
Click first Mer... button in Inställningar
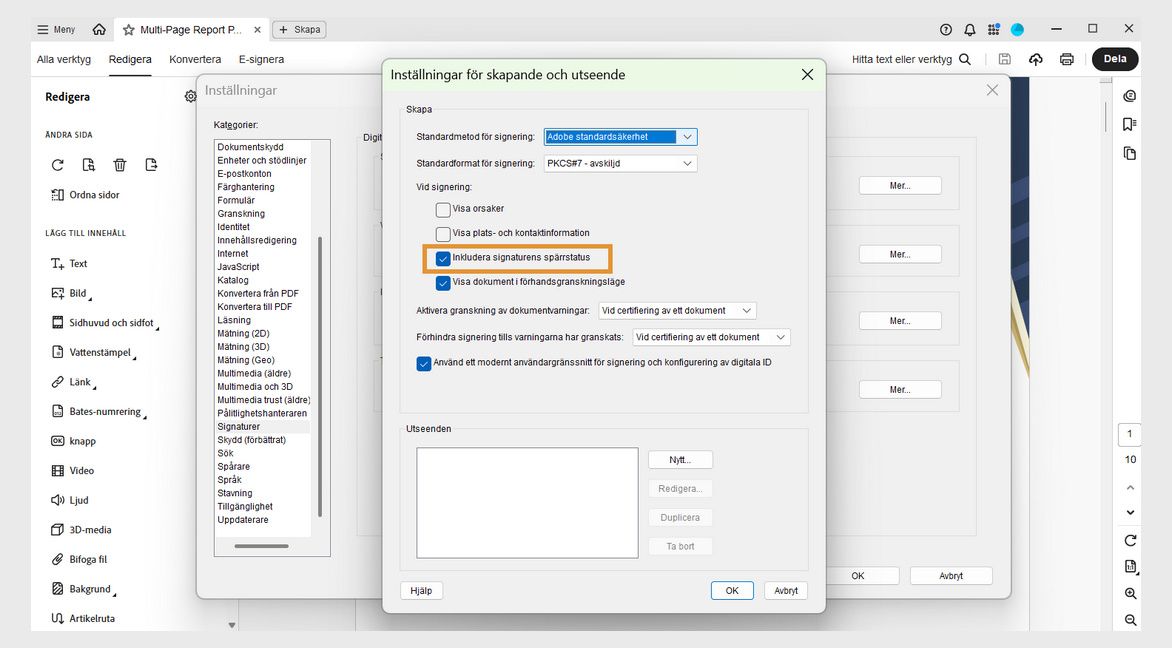click(x=900, y=185)
